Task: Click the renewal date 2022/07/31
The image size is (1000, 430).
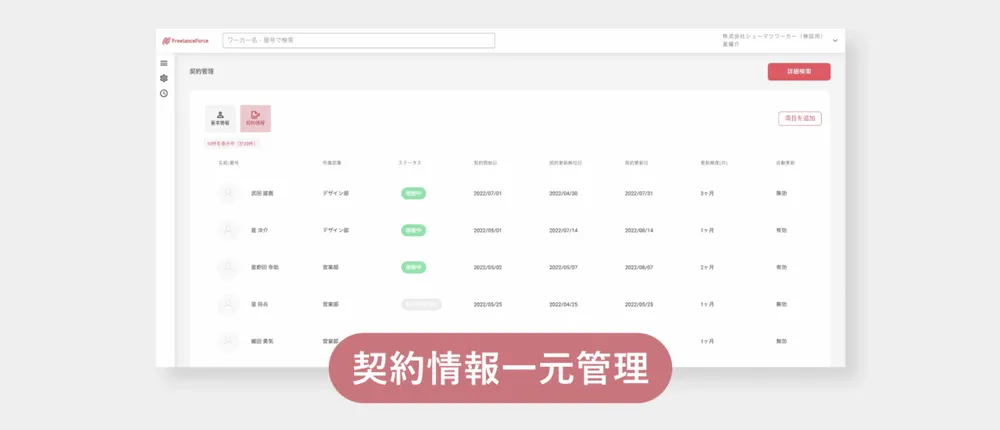Action: tap(639, 193)
